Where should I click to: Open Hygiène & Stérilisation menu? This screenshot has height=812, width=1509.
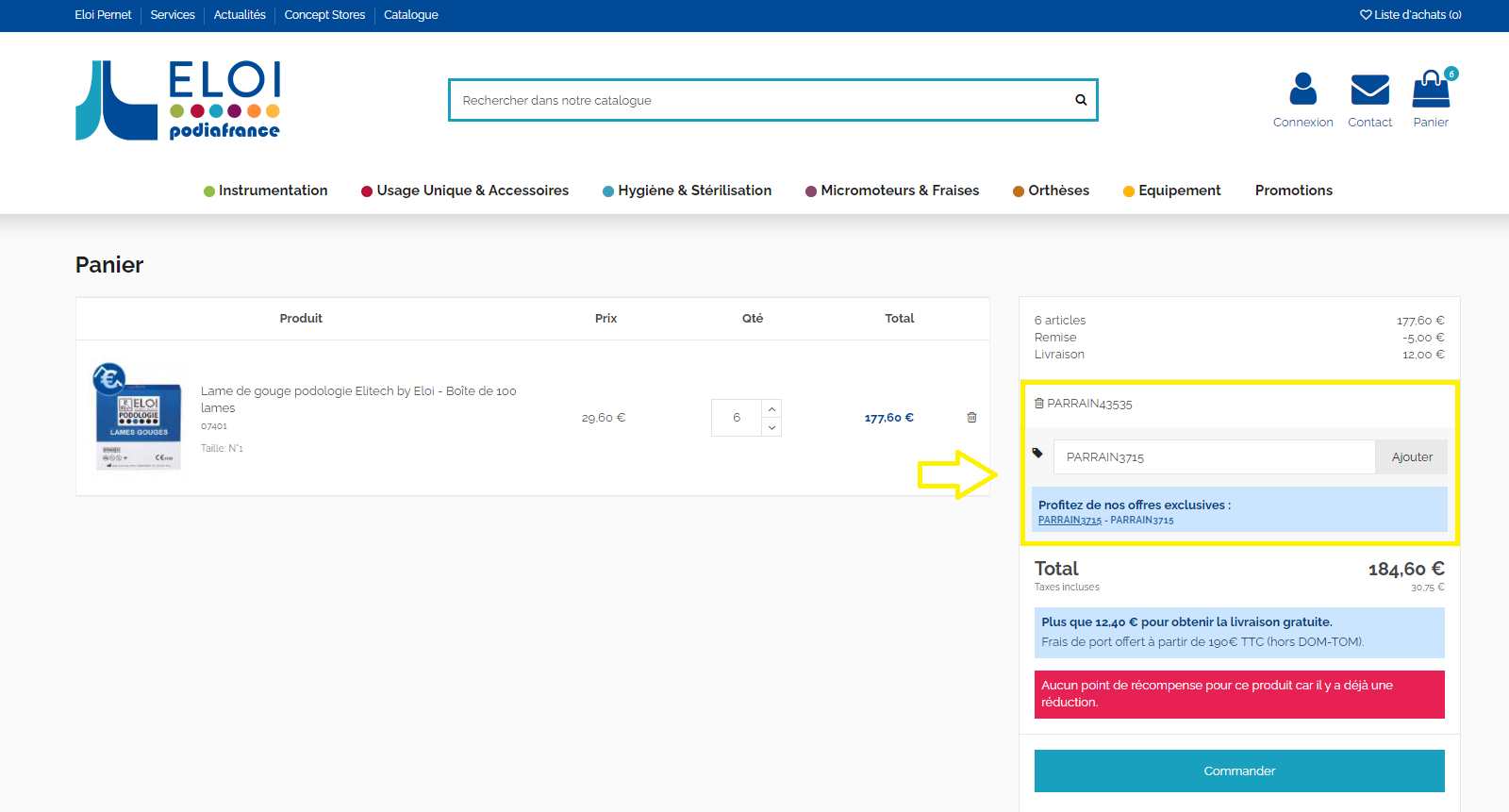688,191
